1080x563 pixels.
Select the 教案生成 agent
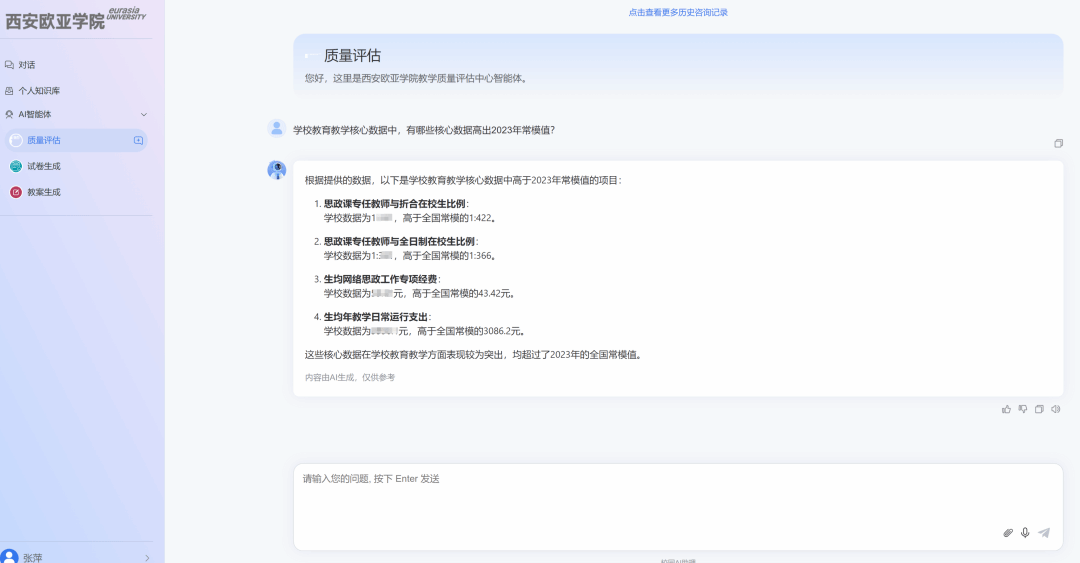click(x=43, y=192)
